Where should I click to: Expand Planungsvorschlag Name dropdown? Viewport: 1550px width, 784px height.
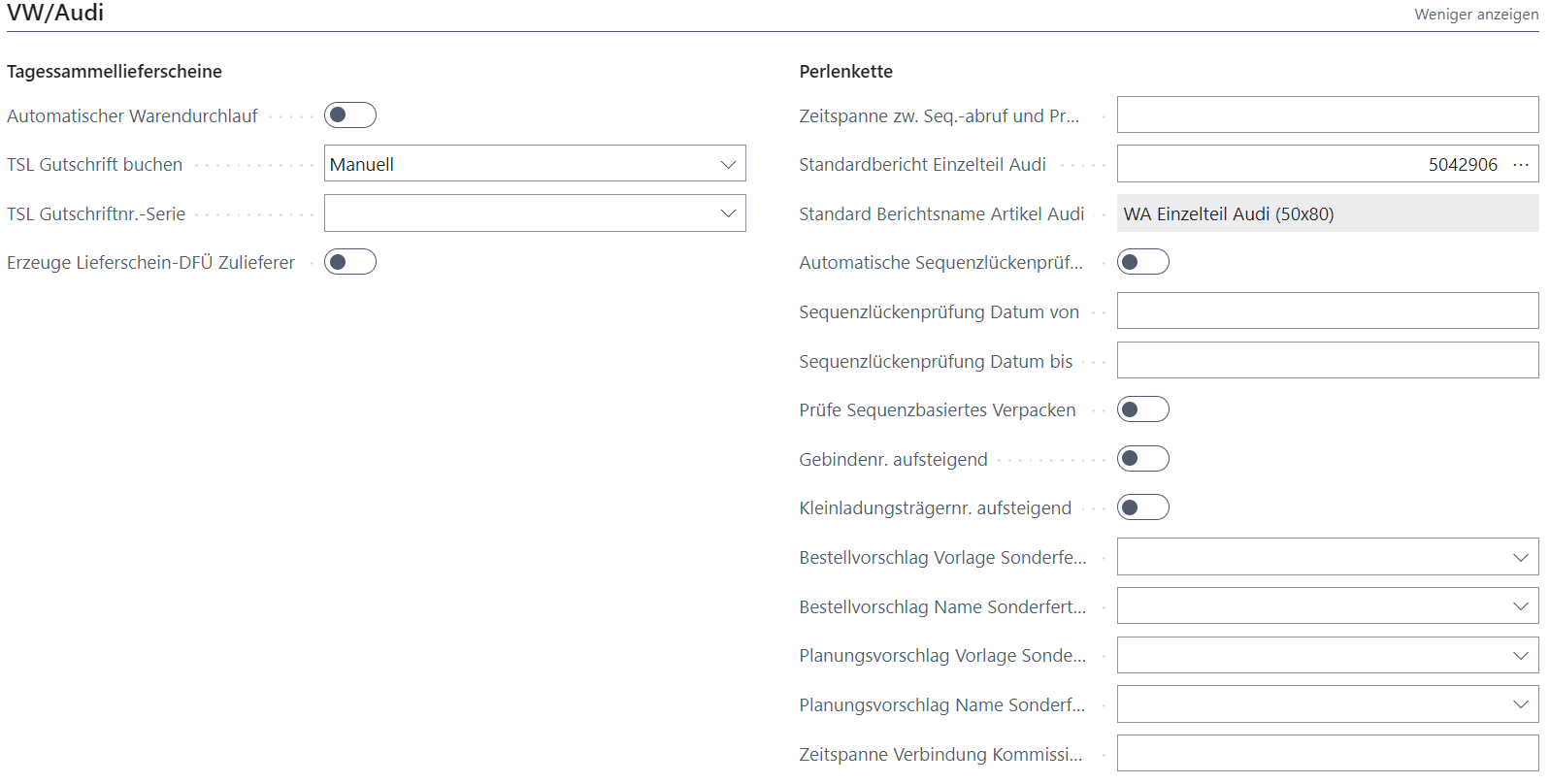click(1520, 704)
